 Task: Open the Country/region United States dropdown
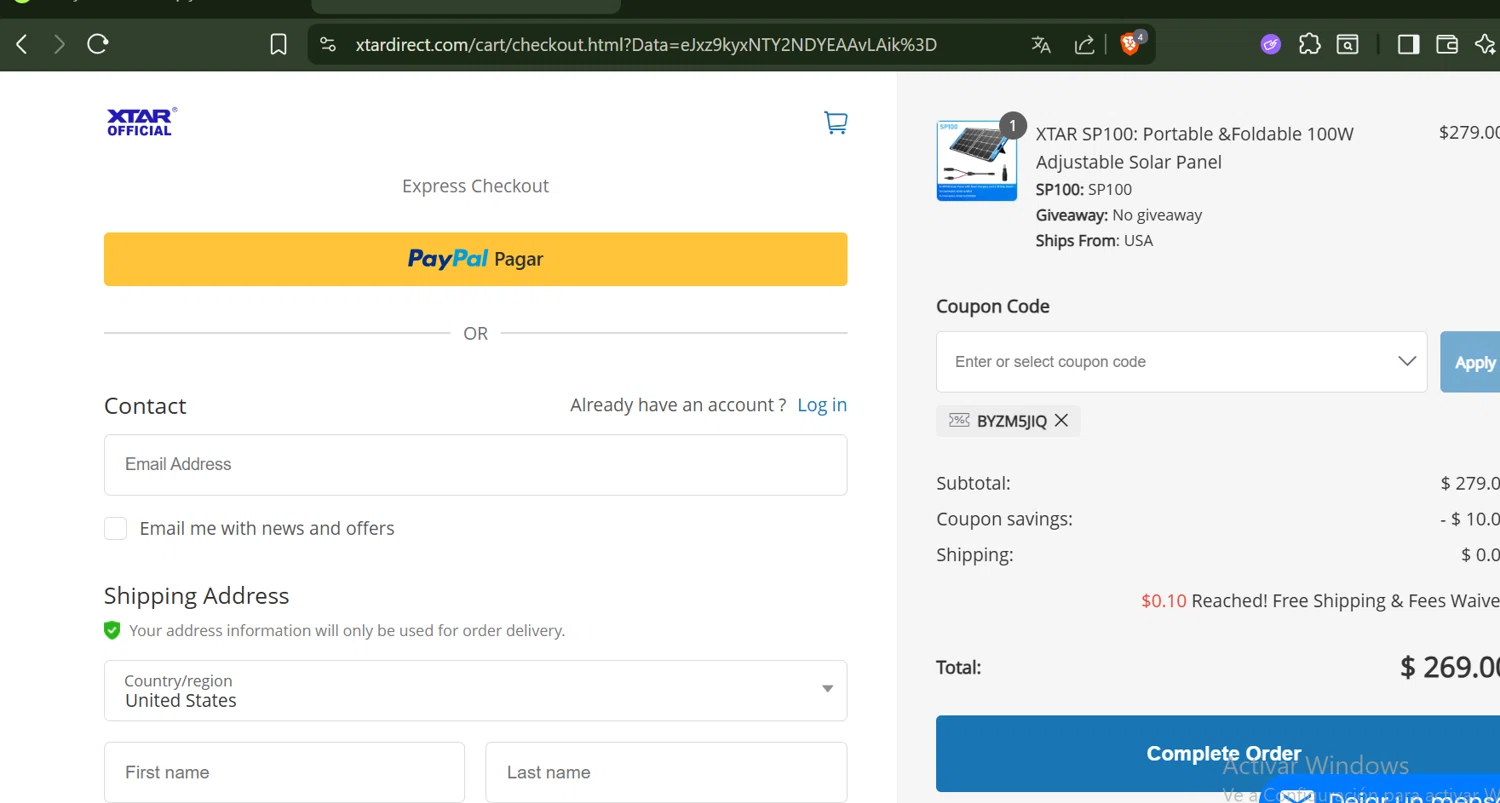(475, 690)
